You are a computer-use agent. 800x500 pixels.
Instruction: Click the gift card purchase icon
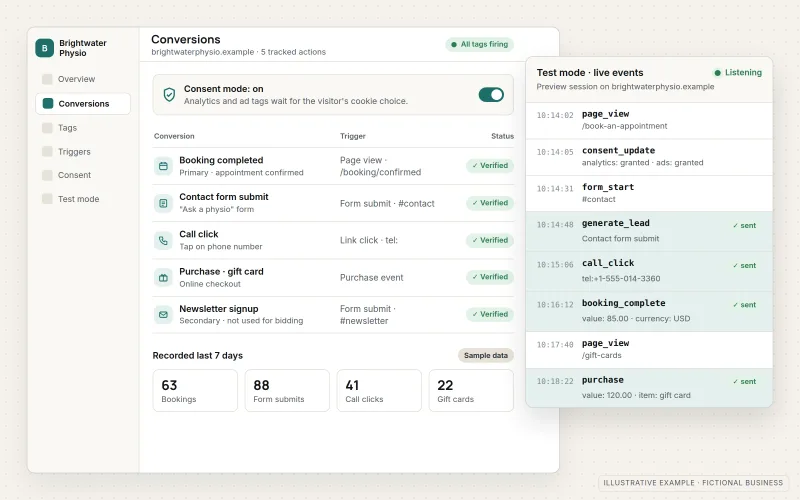(x=163, y=278)
